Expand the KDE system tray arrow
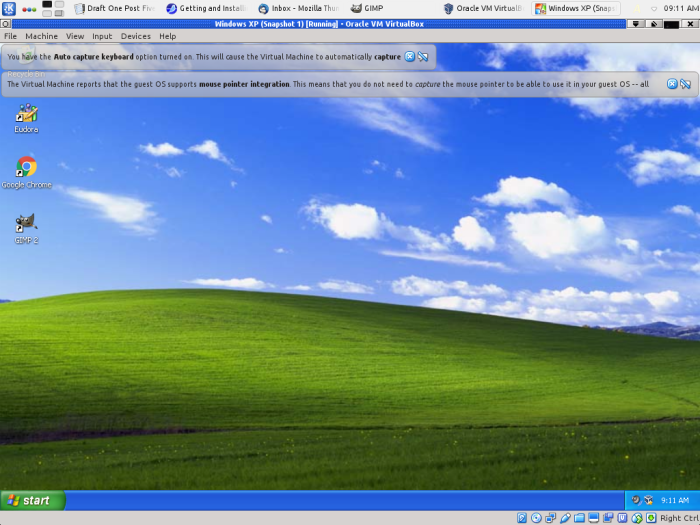Image resolution: width=700 pixels, height=525 pixels. coord(654,8)
